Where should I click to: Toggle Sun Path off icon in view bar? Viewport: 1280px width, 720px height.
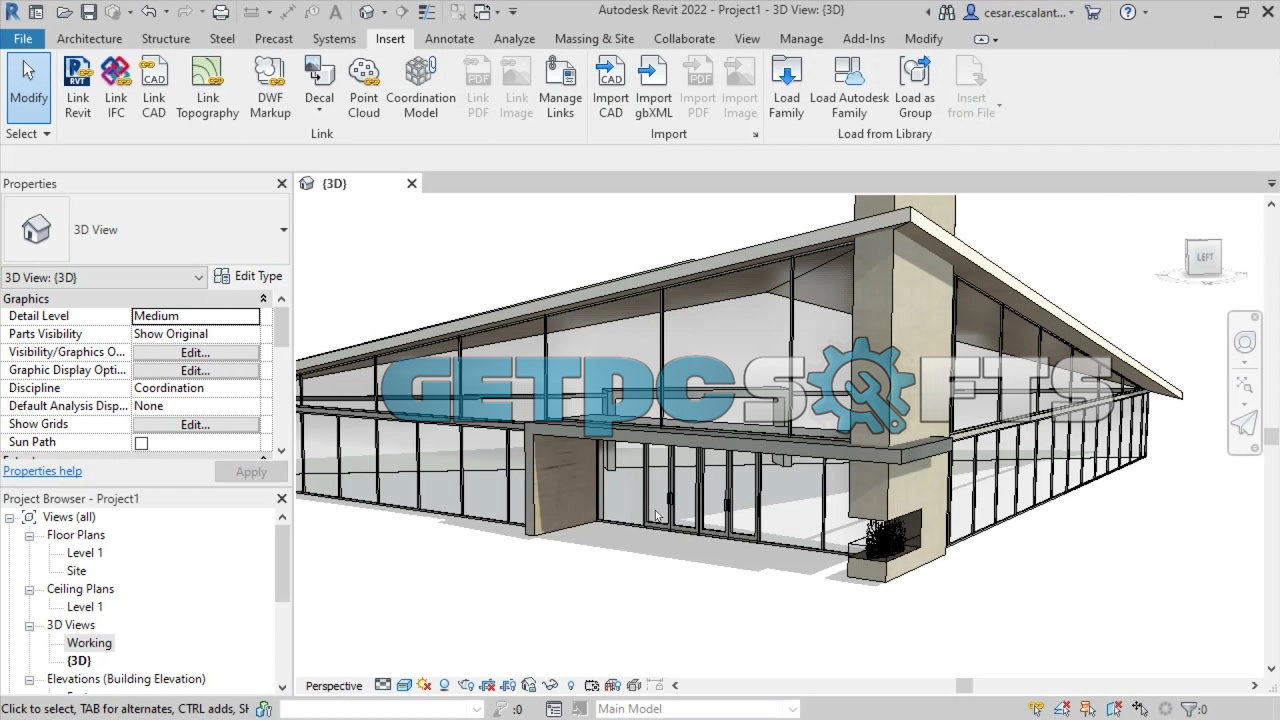(424, 685)
